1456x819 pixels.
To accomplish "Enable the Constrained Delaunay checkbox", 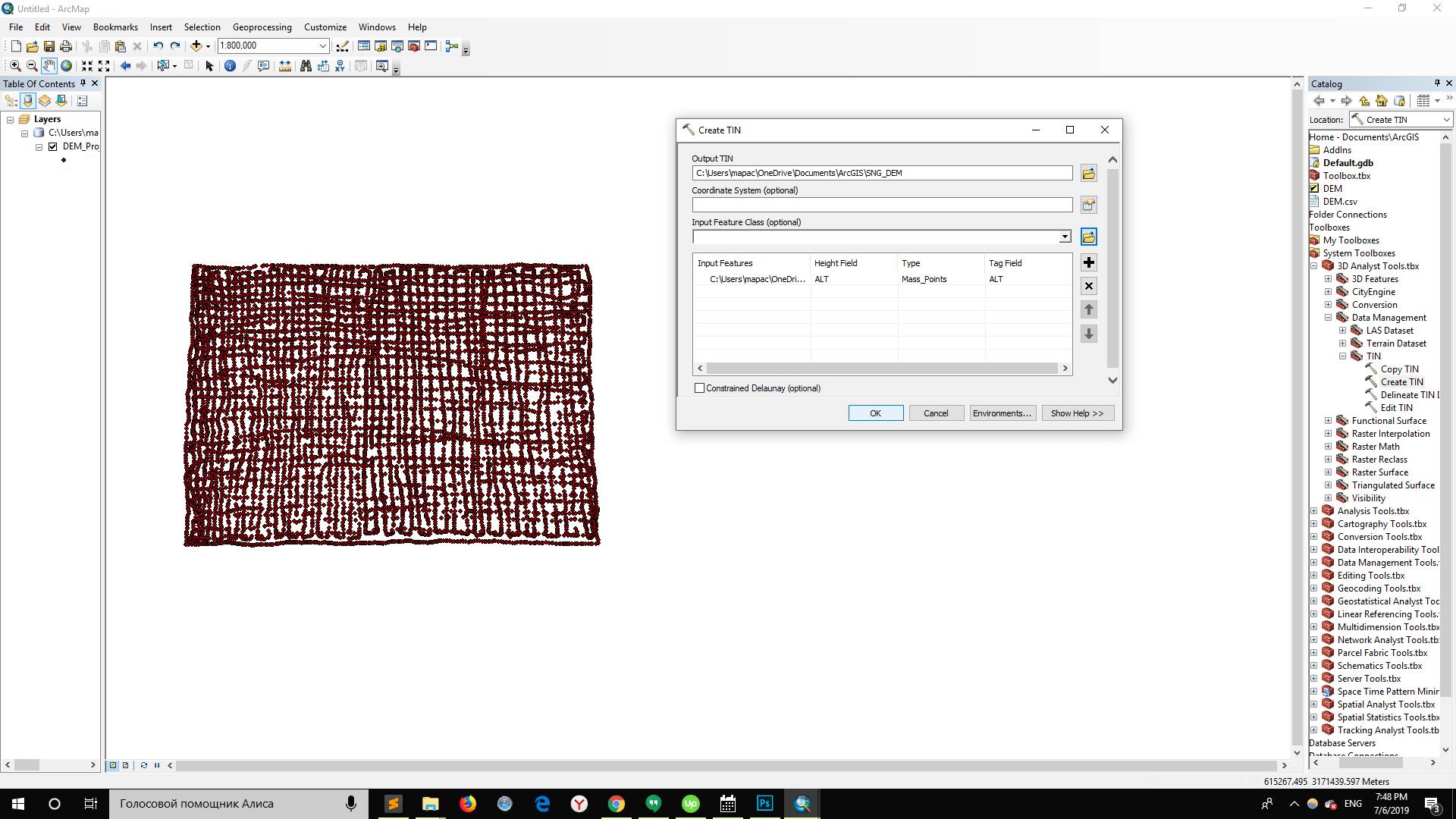I will [x=700, y=388].
